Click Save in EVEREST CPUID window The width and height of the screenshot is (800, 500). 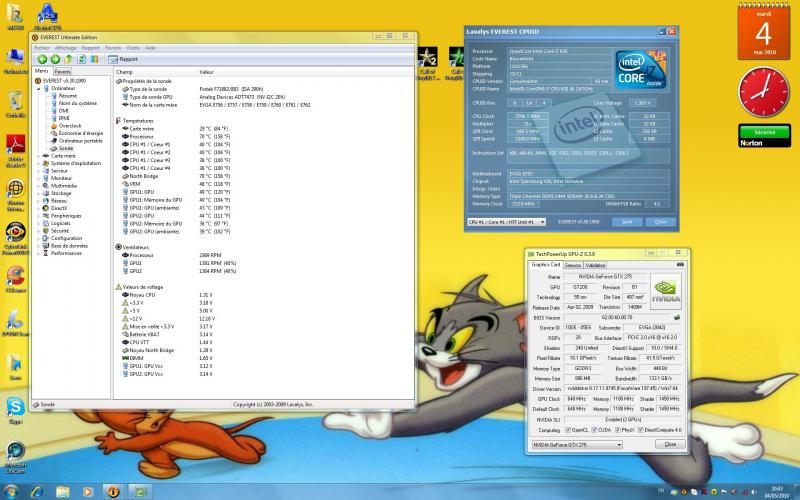point(627,222)
